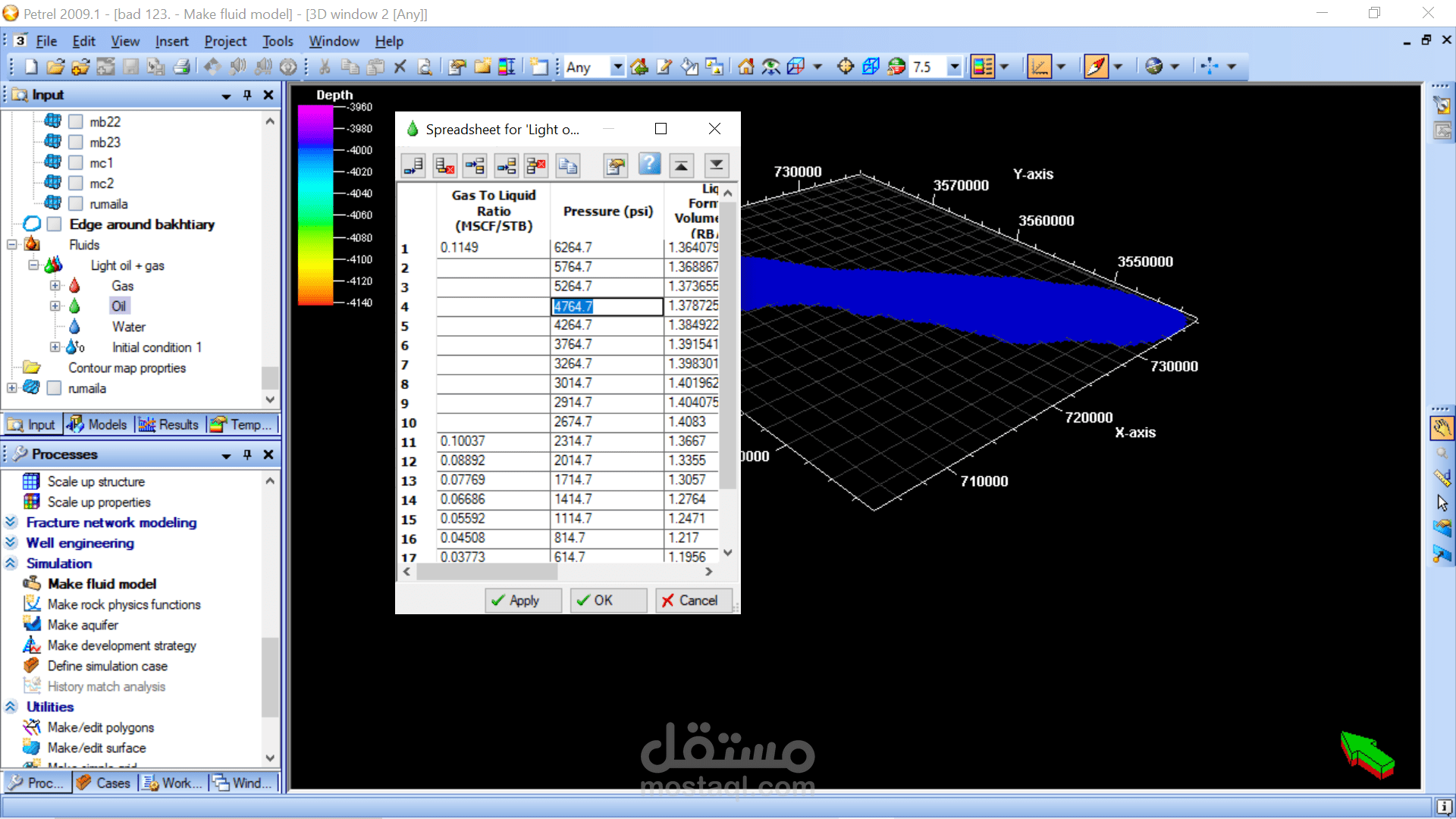
Task: Switch to the Cases tab
Action: click(x=105, y=783)
